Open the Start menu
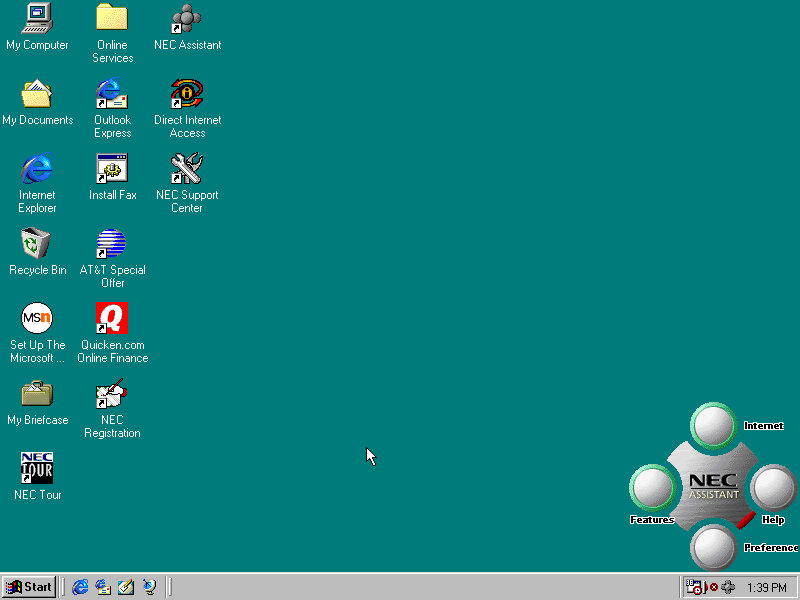The height and width of the screenshot is (600, 800). coord(29,587)
